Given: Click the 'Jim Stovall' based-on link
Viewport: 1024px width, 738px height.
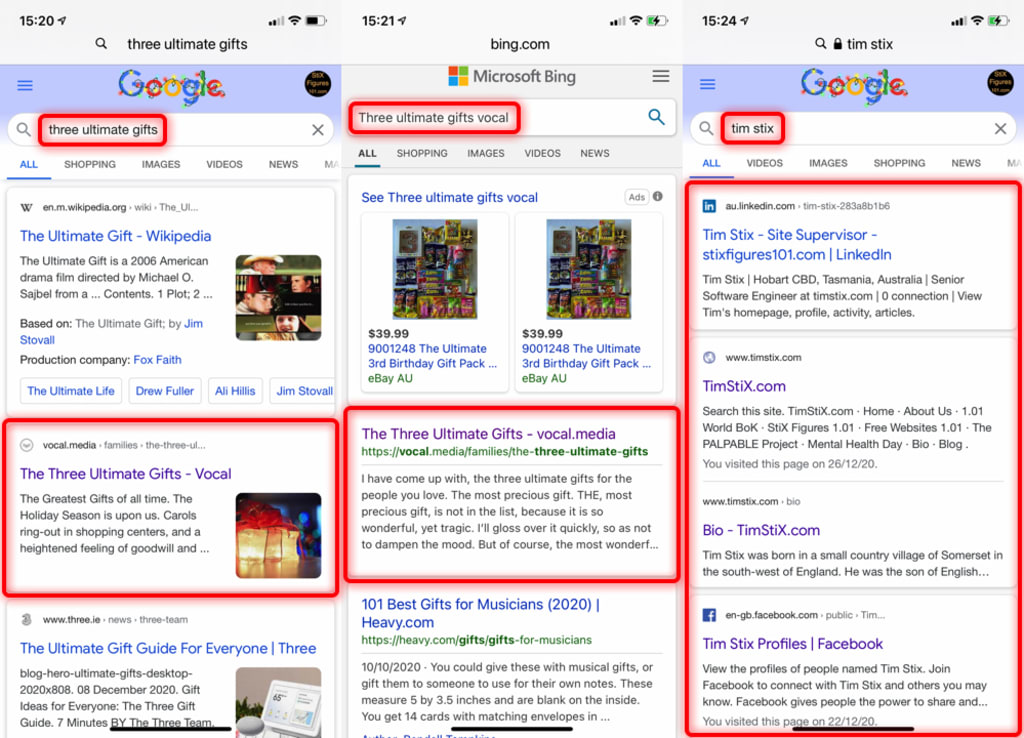Looking at the screenshot, I should (x=111, y=332).
